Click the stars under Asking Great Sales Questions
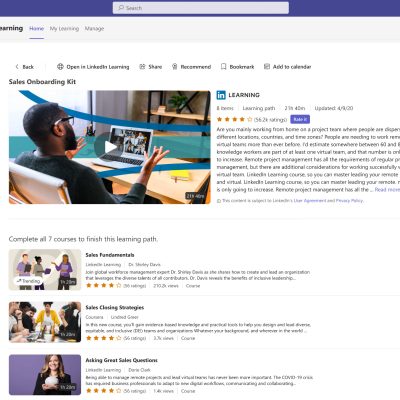 (103, 391)
